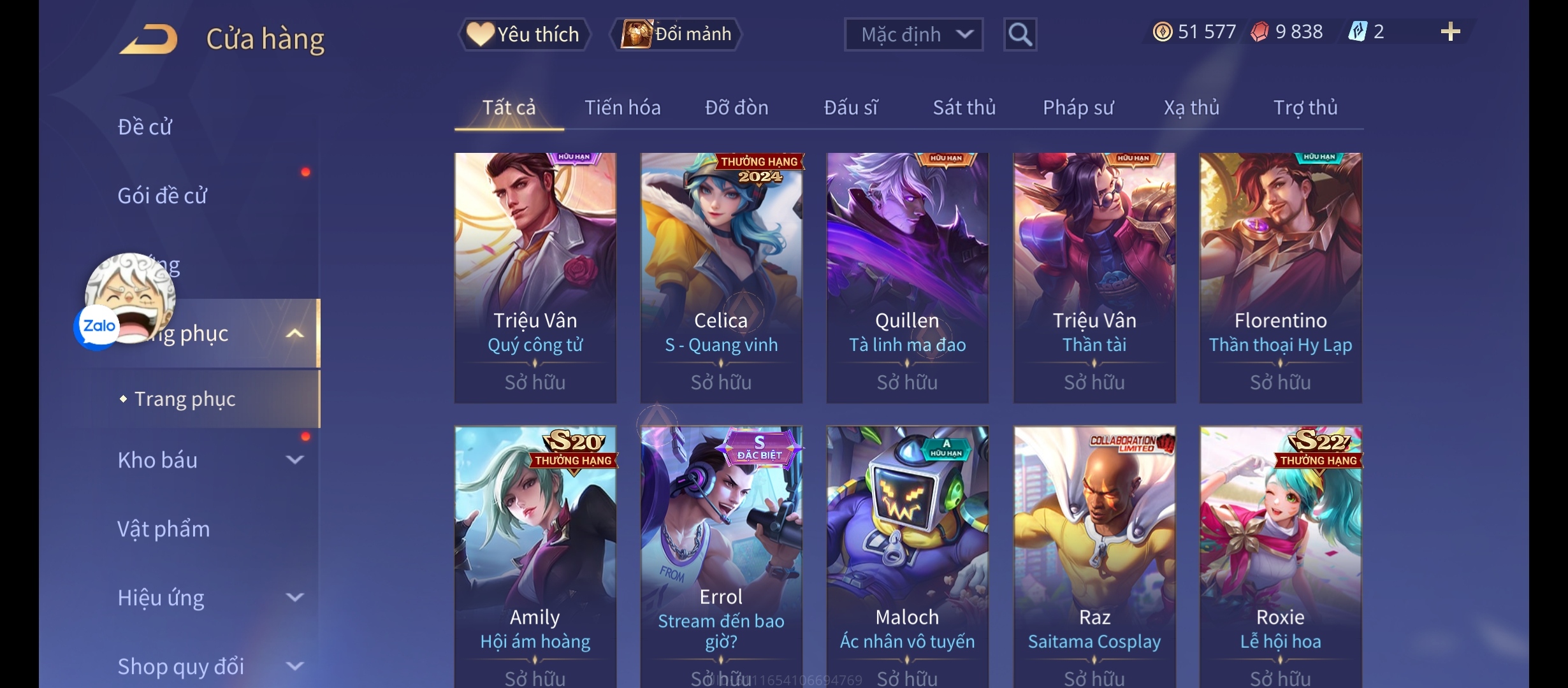1568x688 pixels.
Task: Open Yêu thích heart favorites
Action: click(523, 34)
